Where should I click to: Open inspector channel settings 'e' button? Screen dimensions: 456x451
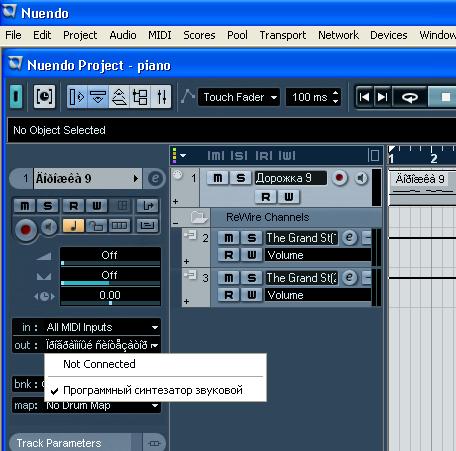pyautogui.click(x=155, y=179)
